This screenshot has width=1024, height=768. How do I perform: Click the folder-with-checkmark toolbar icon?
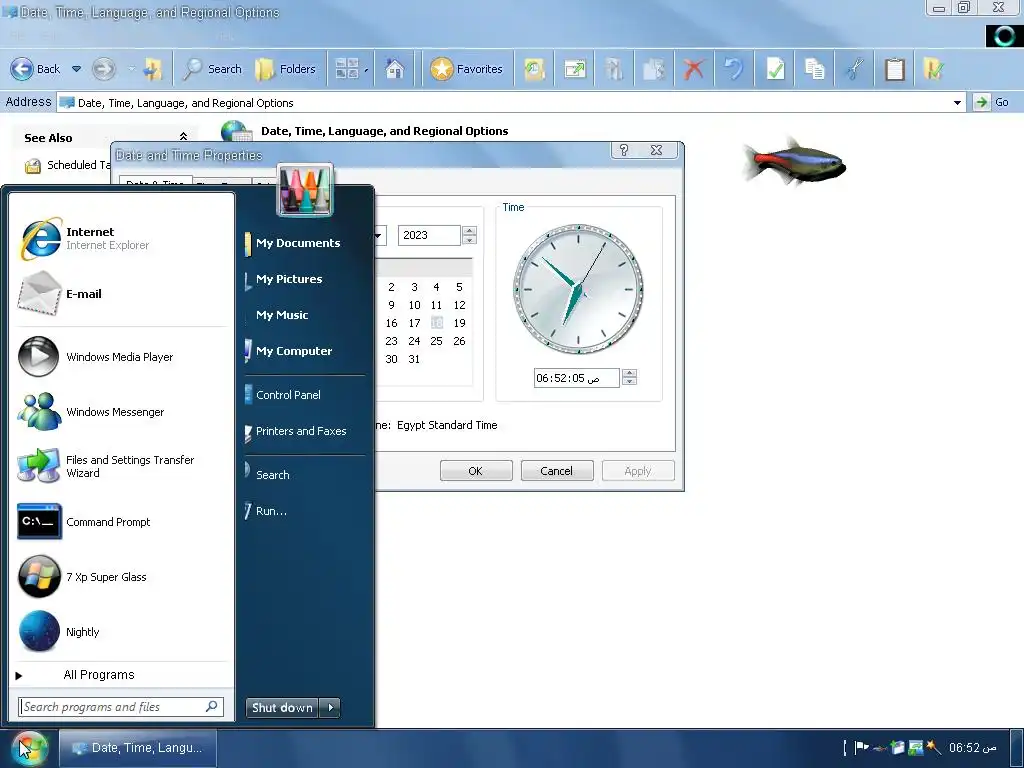[934, 69]
